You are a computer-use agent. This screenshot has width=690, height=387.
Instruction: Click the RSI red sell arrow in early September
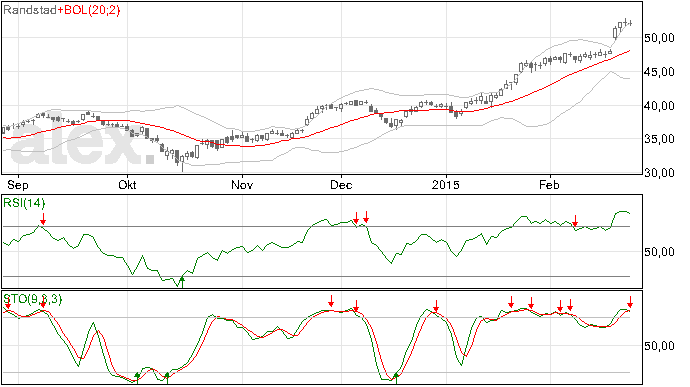click(x=43, y=218)
